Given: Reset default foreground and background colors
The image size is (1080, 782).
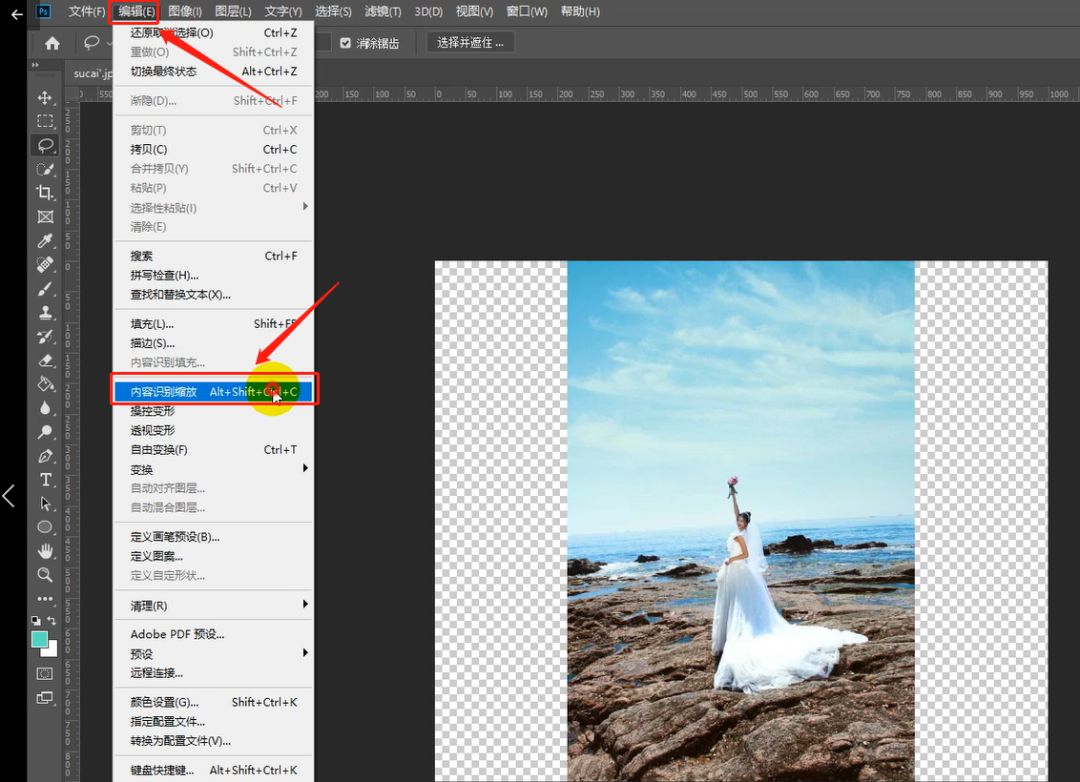Looking at the screenshot, I should (x=36, y=620).
